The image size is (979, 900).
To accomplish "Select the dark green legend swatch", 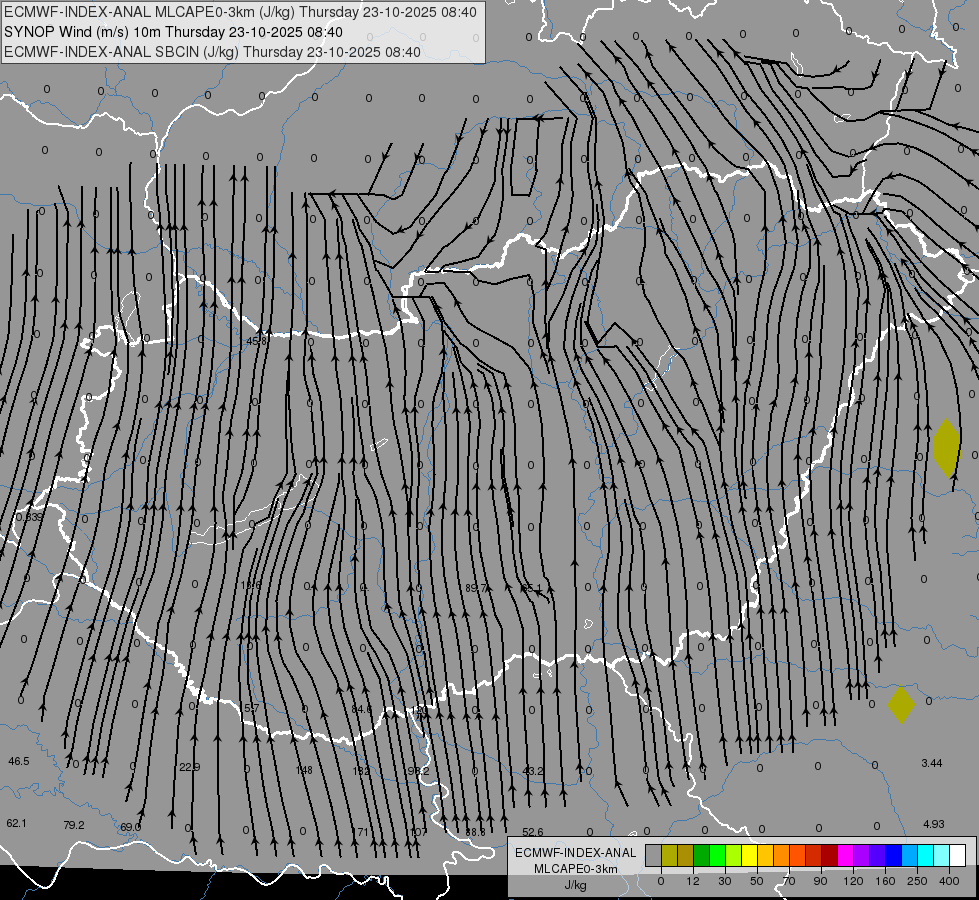I will click(701, 856).
